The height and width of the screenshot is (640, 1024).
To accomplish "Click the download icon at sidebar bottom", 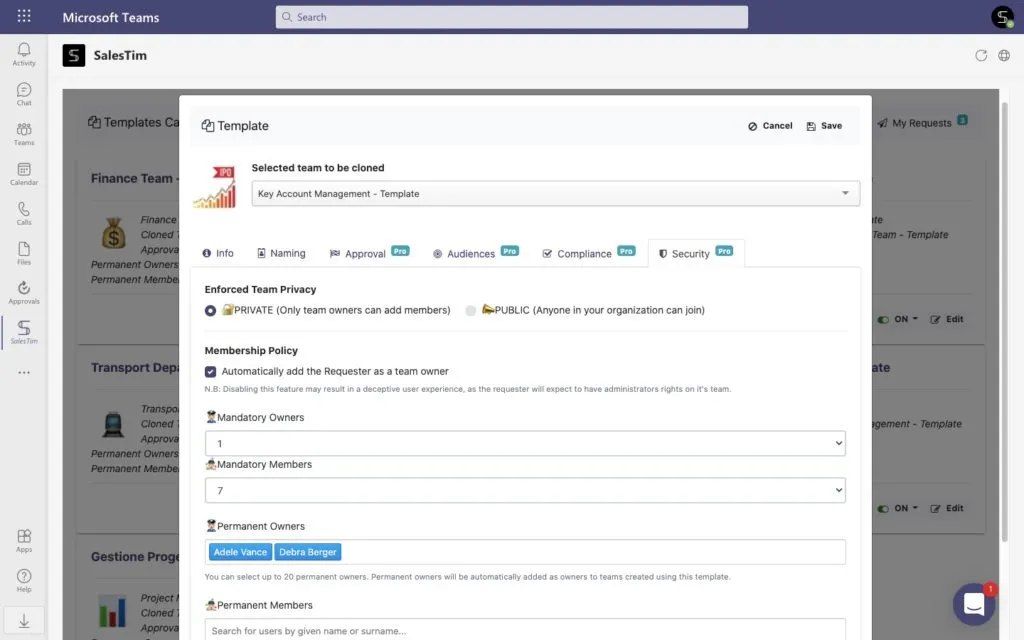I will [x=24, y=621].
